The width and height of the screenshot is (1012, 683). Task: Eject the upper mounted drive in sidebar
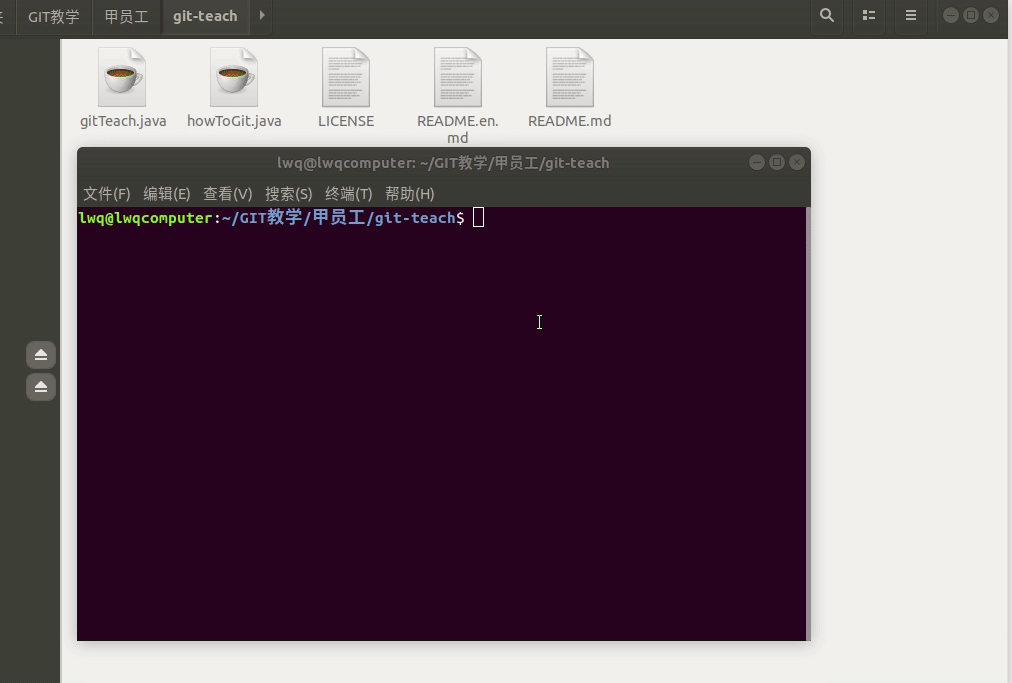click(x=41, y=355)
